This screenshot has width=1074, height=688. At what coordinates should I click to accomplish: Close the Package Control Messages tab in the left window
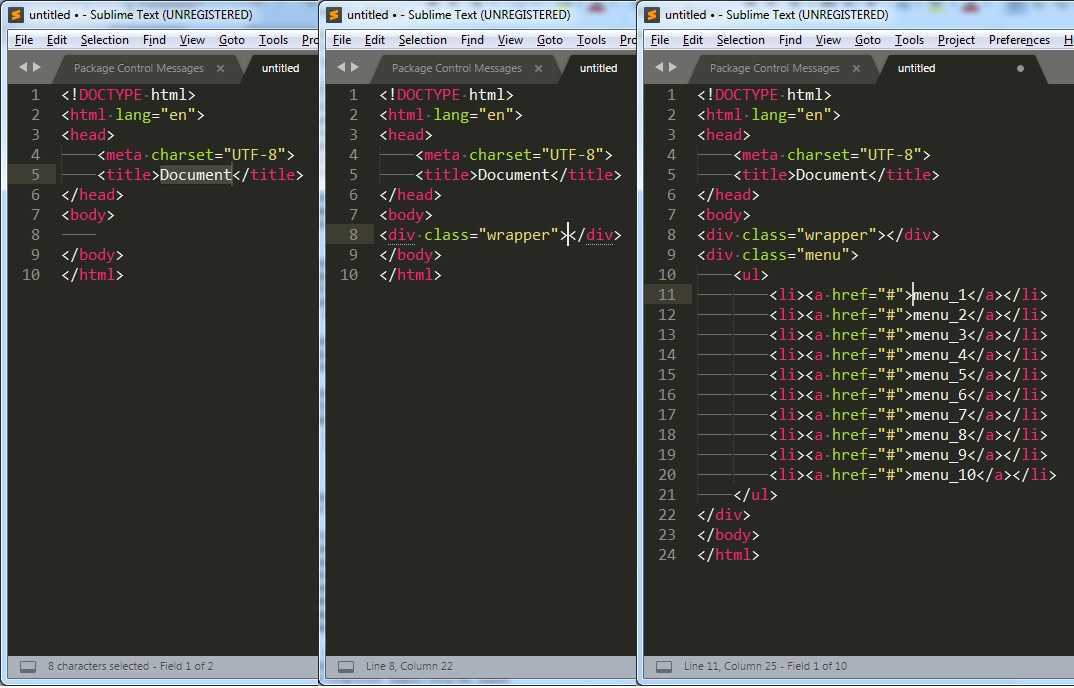220,69
